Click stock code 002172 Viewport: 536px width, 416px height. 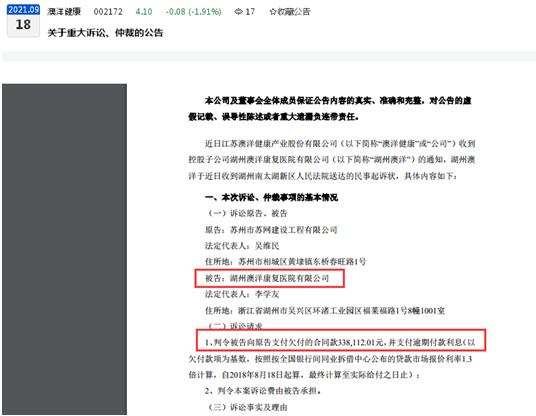coord(108,12)
